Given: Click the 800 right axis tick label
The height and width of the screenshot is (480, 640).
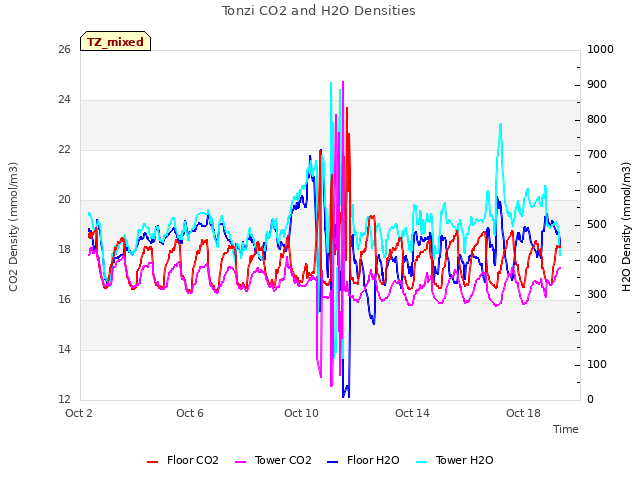Looking at the screenshot, I should [597, 120].
